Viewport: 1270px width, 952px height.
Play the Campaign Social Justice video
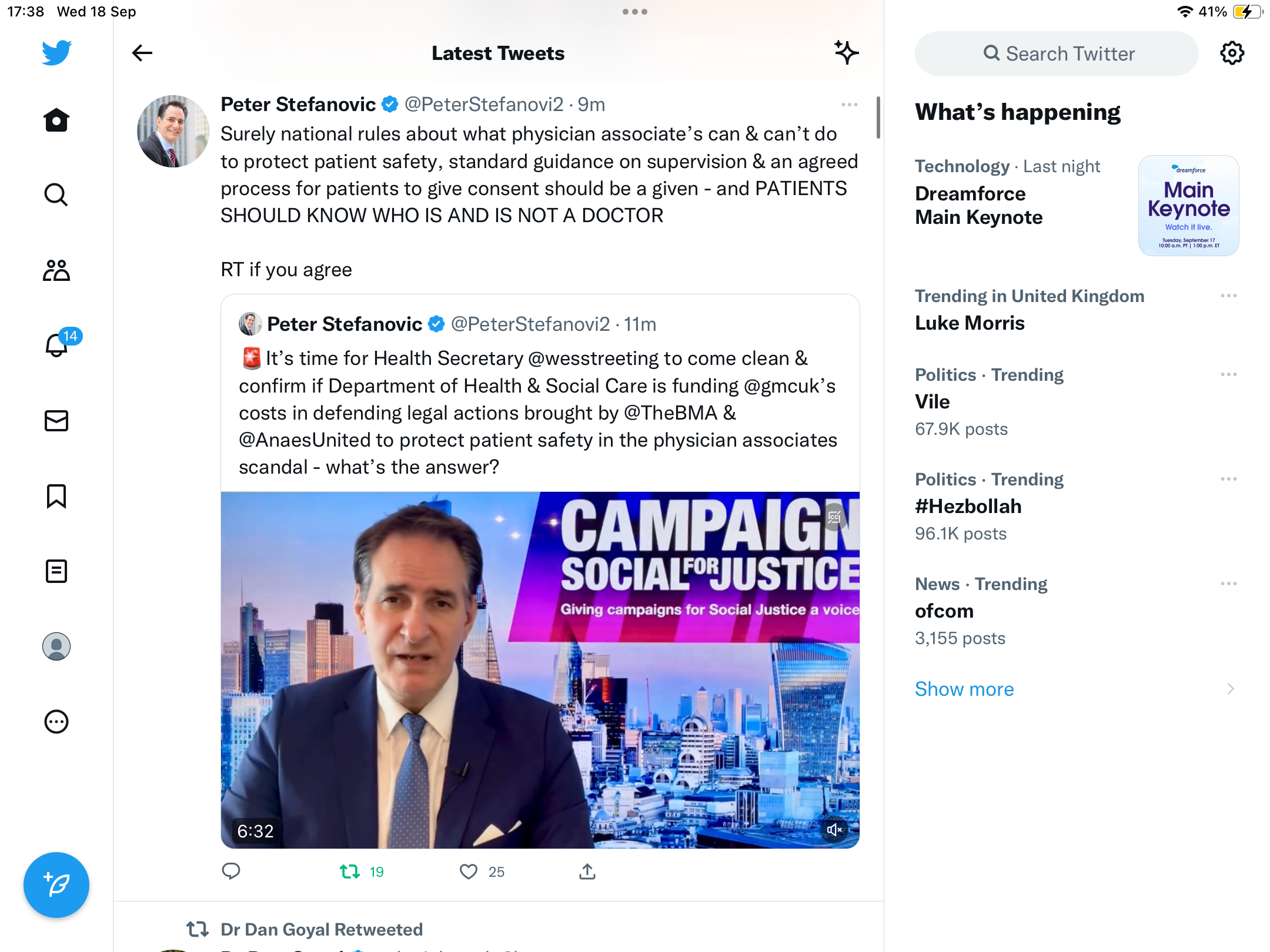(540, 671)
